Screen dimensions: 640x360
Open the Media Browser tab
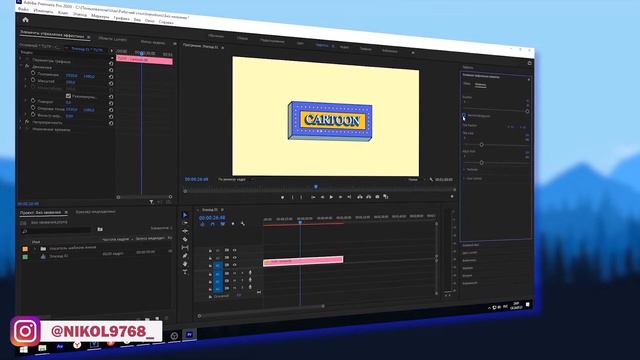coord(96,212)
